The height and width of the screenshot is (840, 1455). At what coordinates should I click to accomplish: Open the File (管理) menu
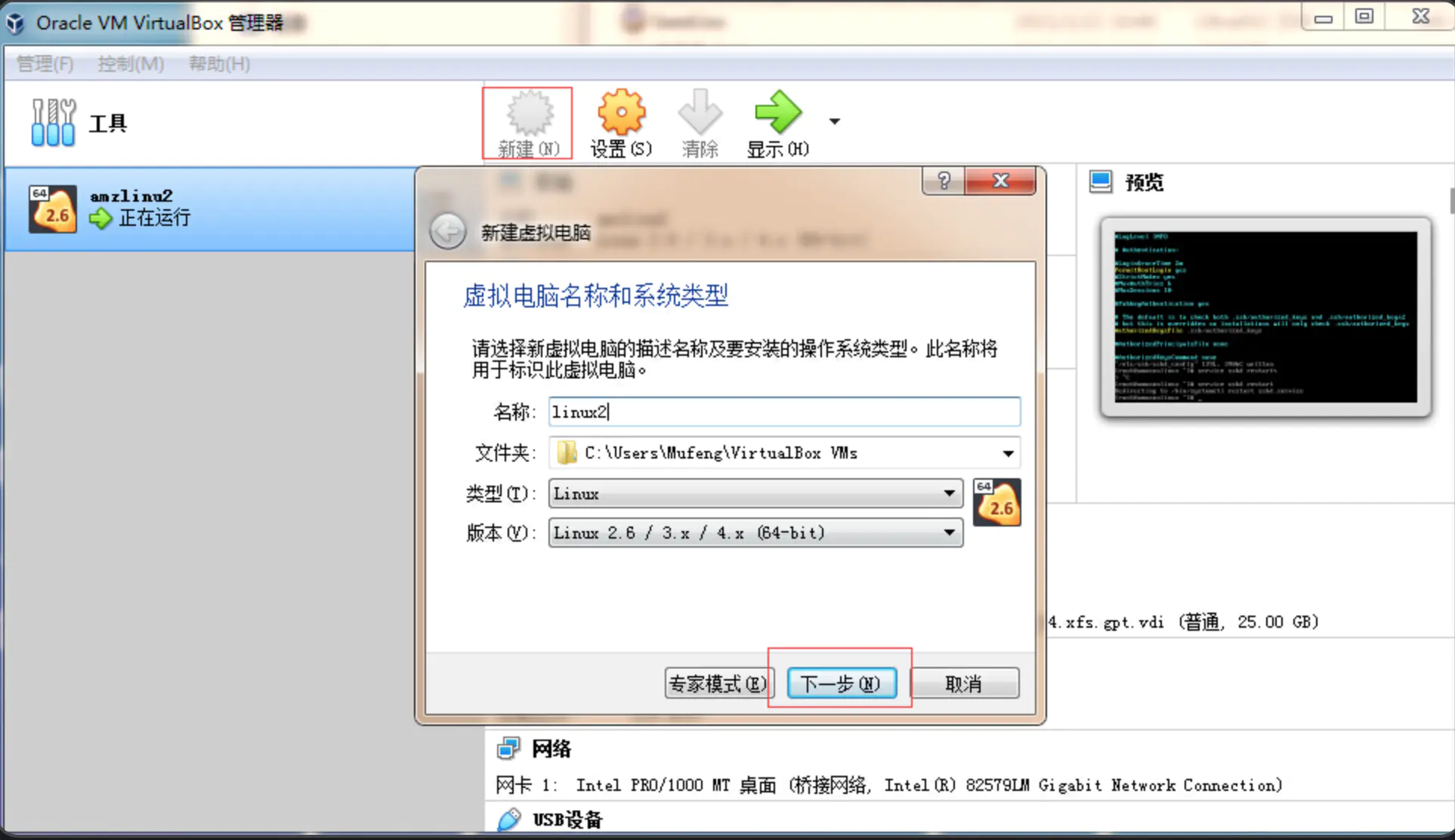click(x=45, y=63)
